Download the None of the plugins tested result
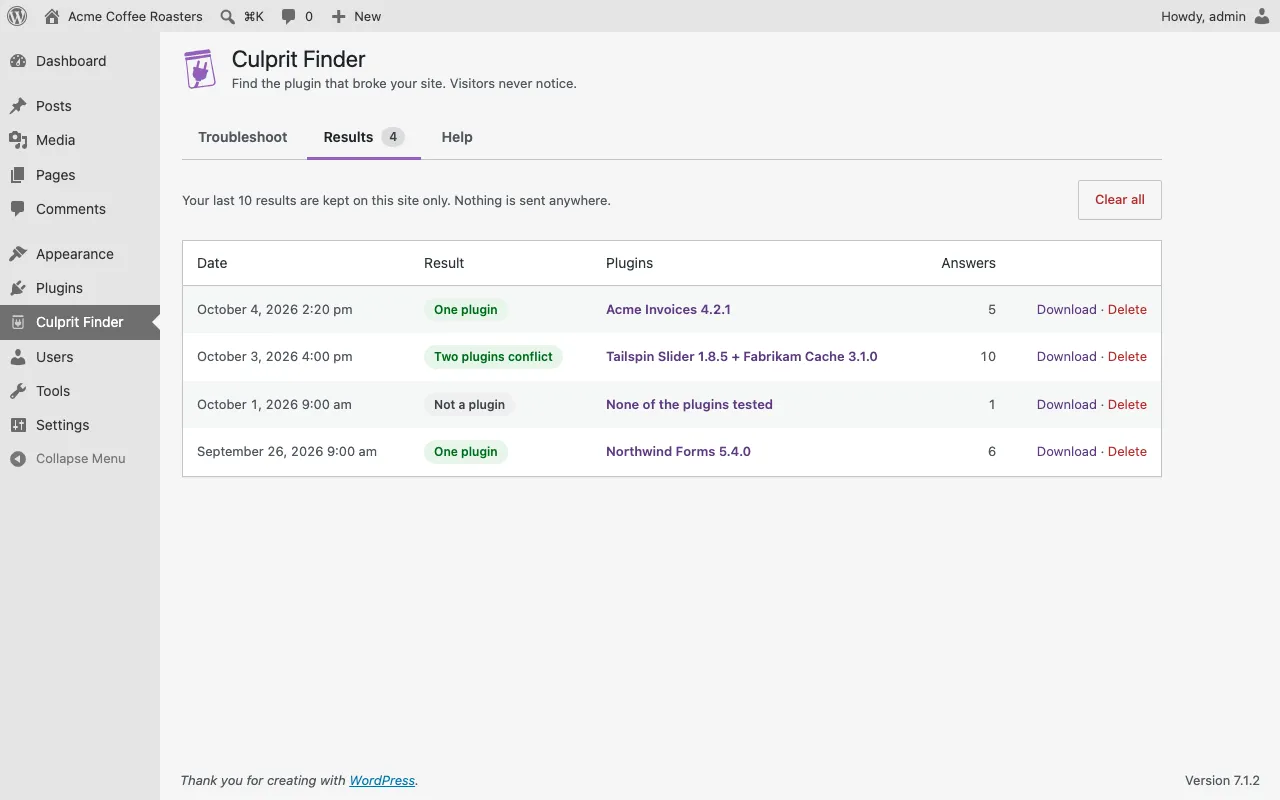Viewport: 1280px width, 800px height. click(x=1067, y=404)
